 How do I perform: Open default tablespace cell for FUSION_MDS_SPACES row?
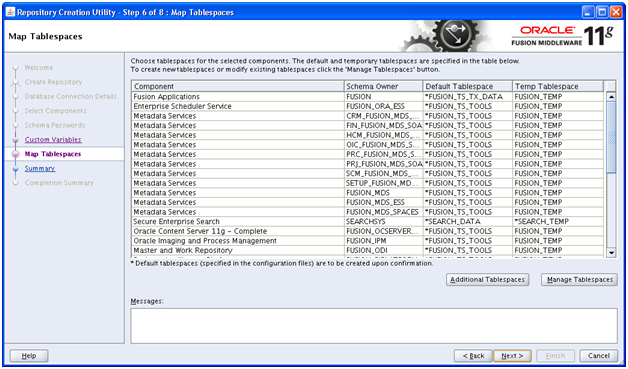click(468, 212)
